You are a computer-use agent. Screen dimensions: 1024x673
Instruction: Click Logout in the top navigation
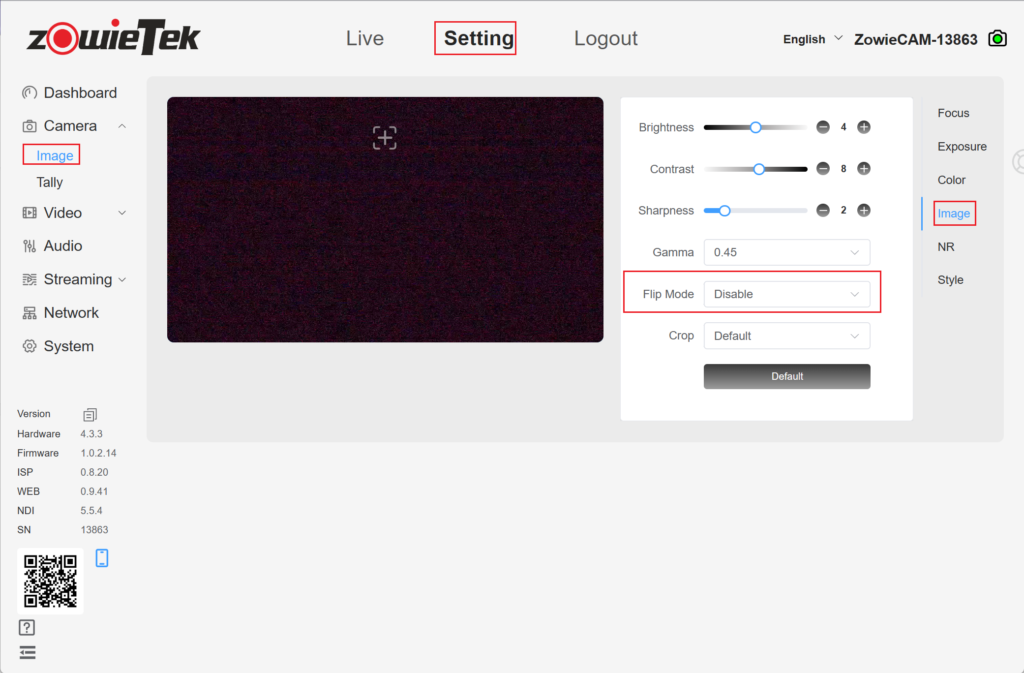(x=605, y=39)
